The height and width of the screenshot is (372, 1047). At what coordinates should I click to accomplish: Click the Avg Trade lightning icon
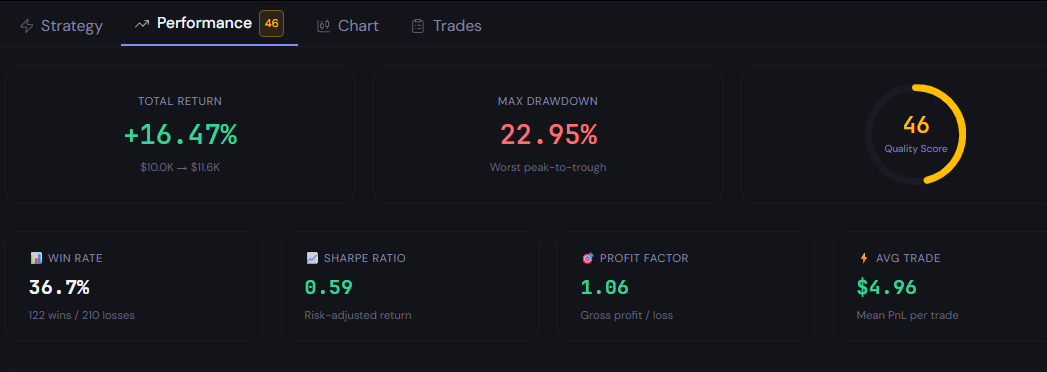point(864,258)
